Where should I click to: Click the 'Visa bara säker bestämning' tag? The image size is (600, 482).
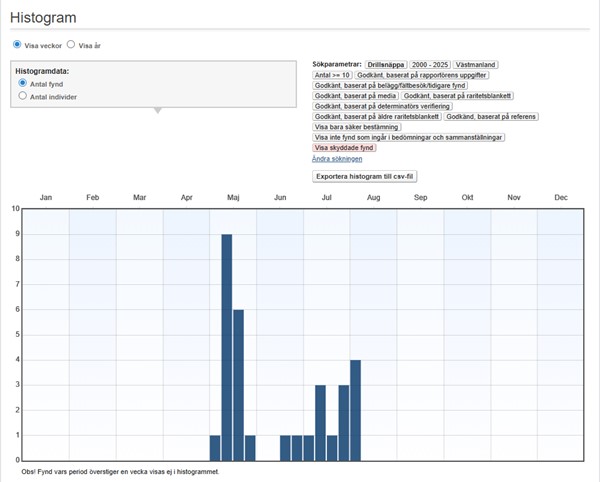coord(356,127)
